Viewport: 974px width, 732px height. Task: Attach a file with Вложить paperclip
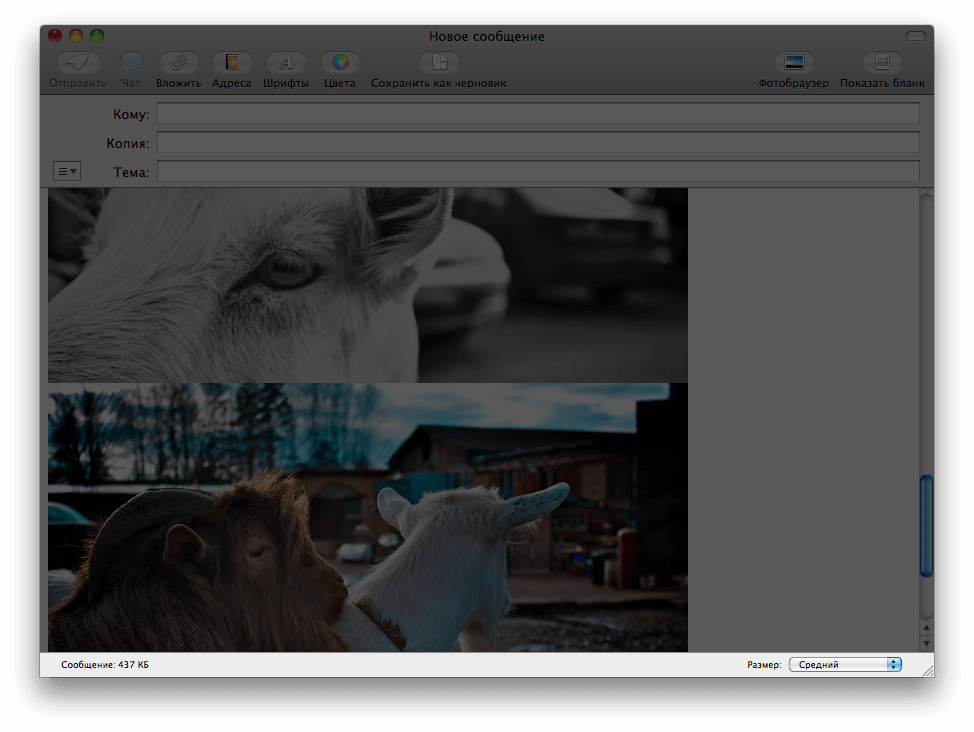click(178, 62)
